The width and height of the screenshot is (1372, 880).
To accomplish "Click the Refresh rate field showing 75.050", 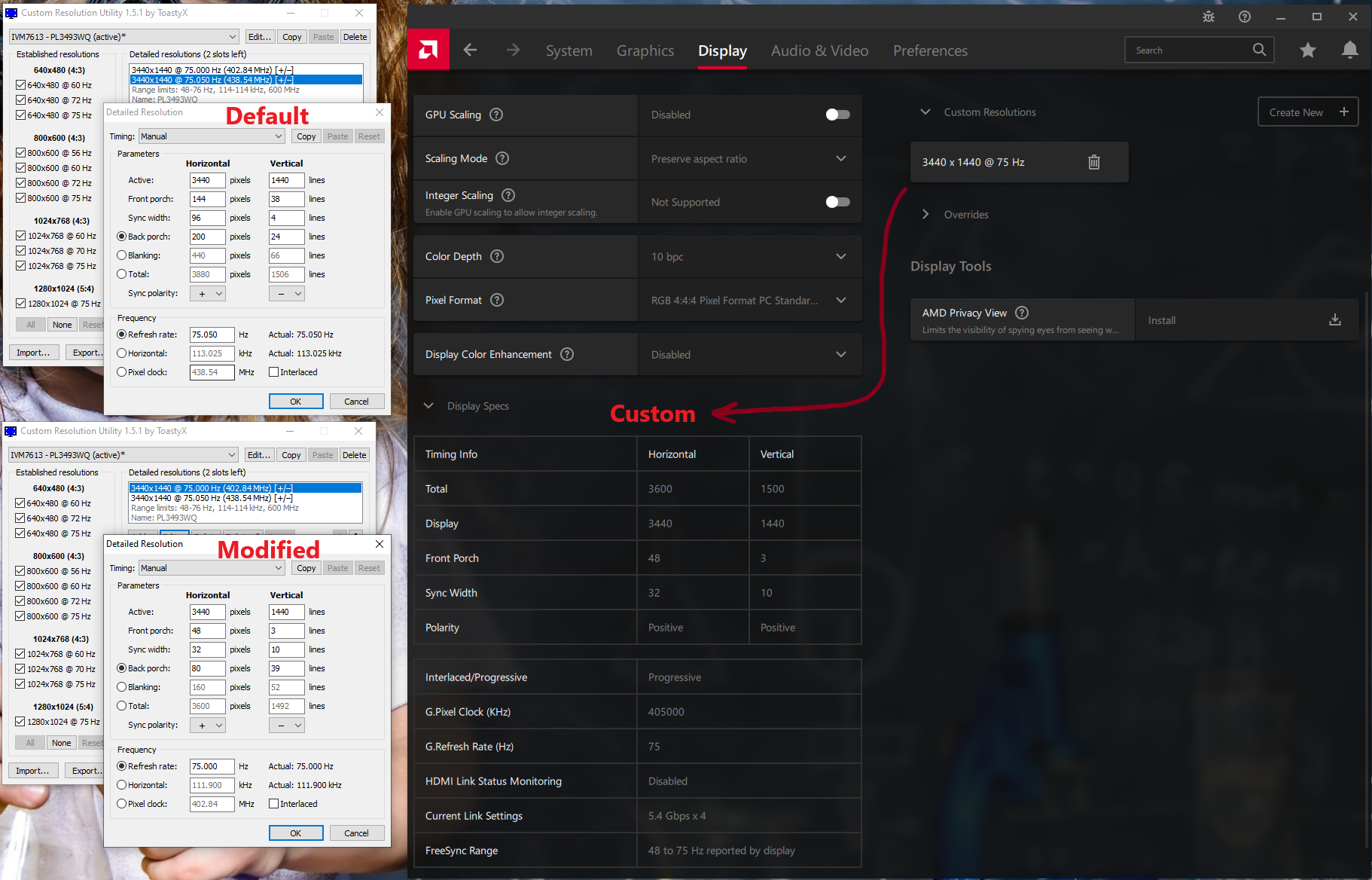I will (x=212, y=335).
